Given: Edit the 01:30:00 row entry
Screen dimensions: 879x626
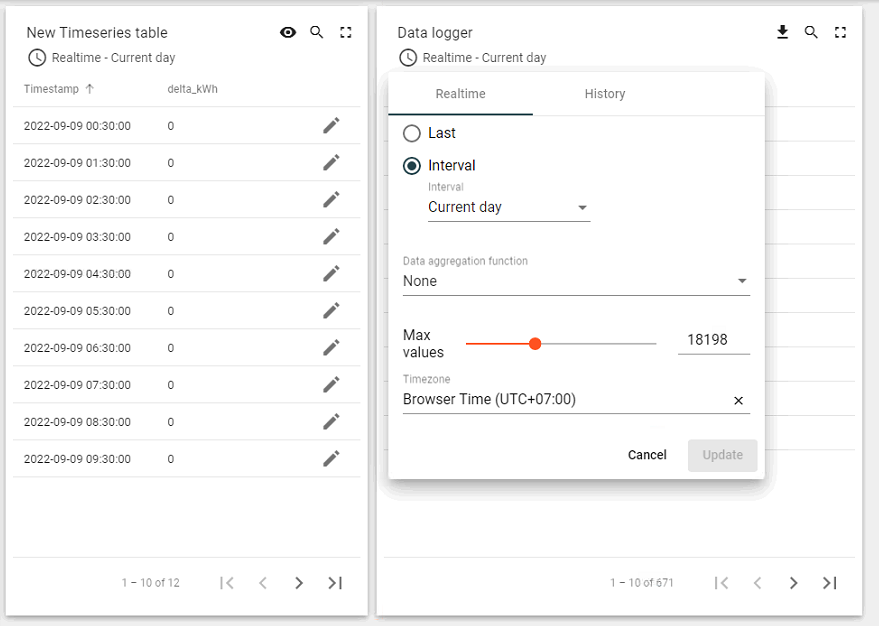Looking at the screenshot, I should [x=331, y=163].
